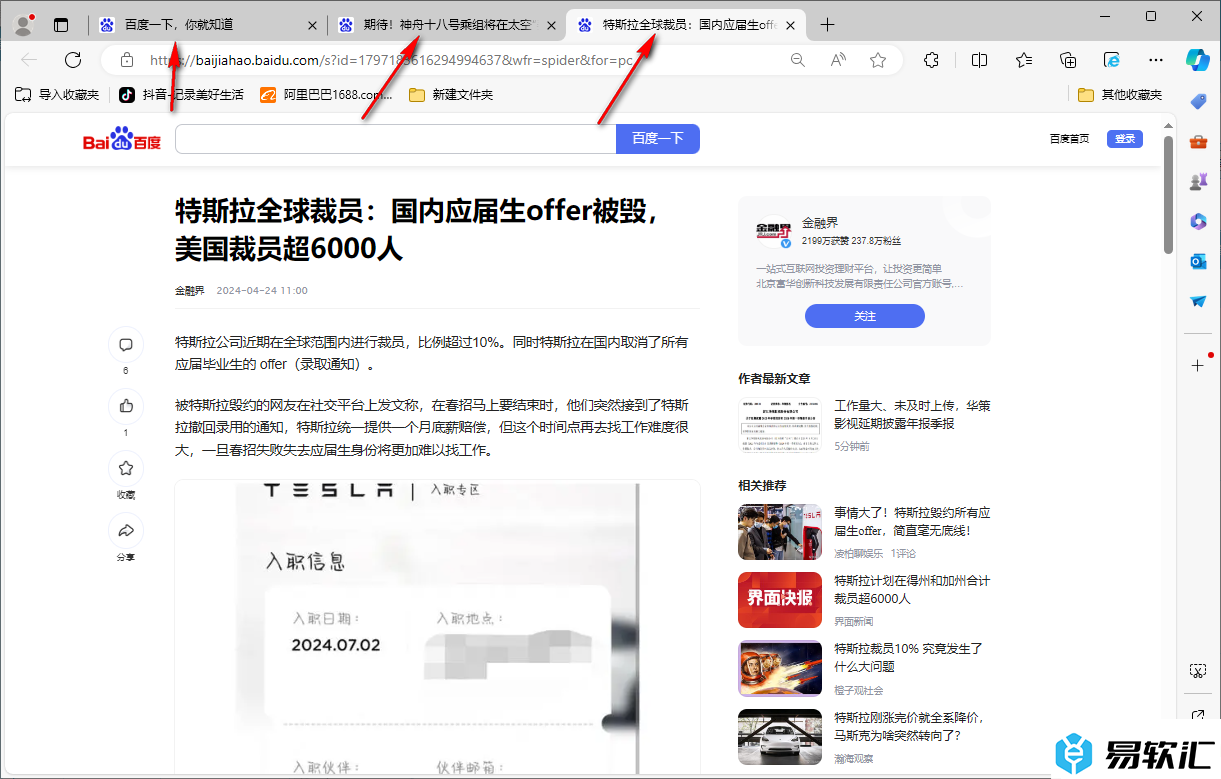This screenshot has height=779, width=1221.
Task: Toggle split screen view
Action: [979, 60]
